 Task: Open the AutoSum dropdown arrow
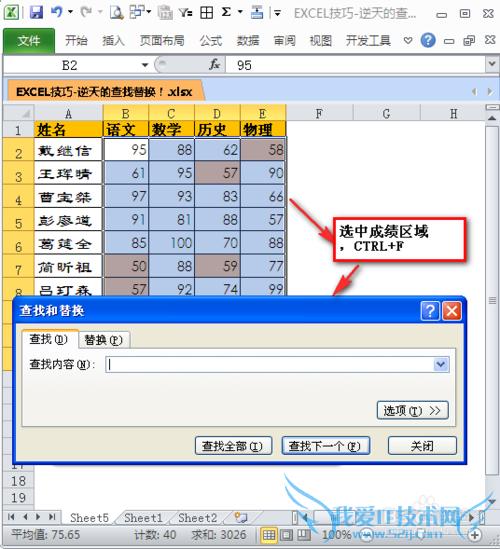[240, 12]
